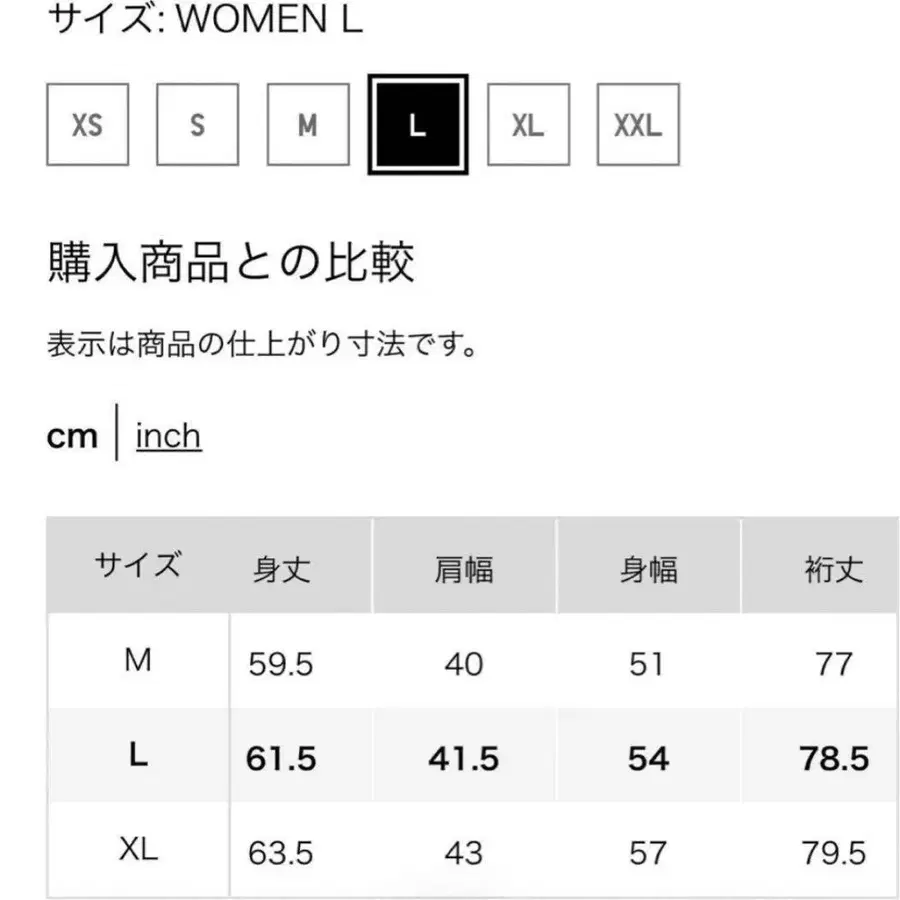Switch measurements to inch units

click(168, 435)
